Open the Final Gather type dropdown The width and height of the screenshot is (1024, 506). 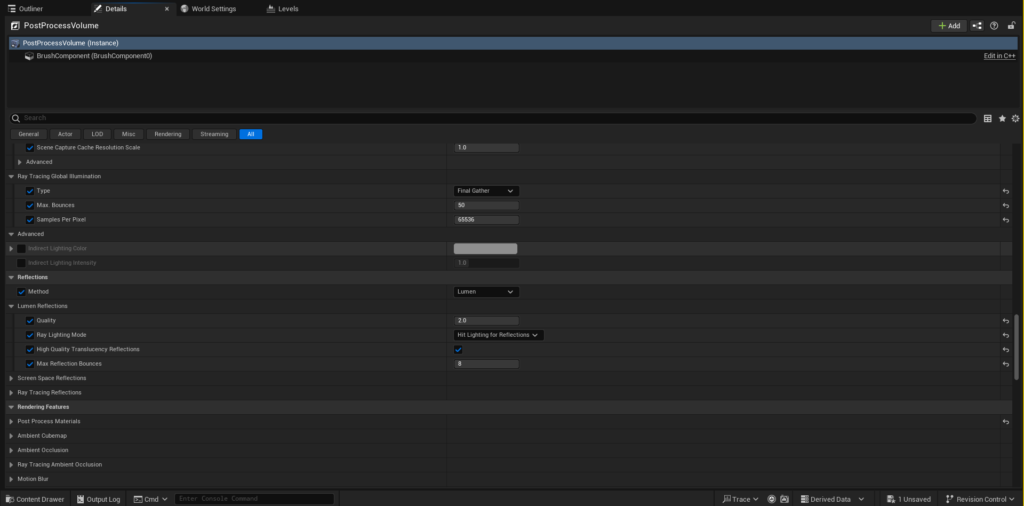(x=487, y=191)
